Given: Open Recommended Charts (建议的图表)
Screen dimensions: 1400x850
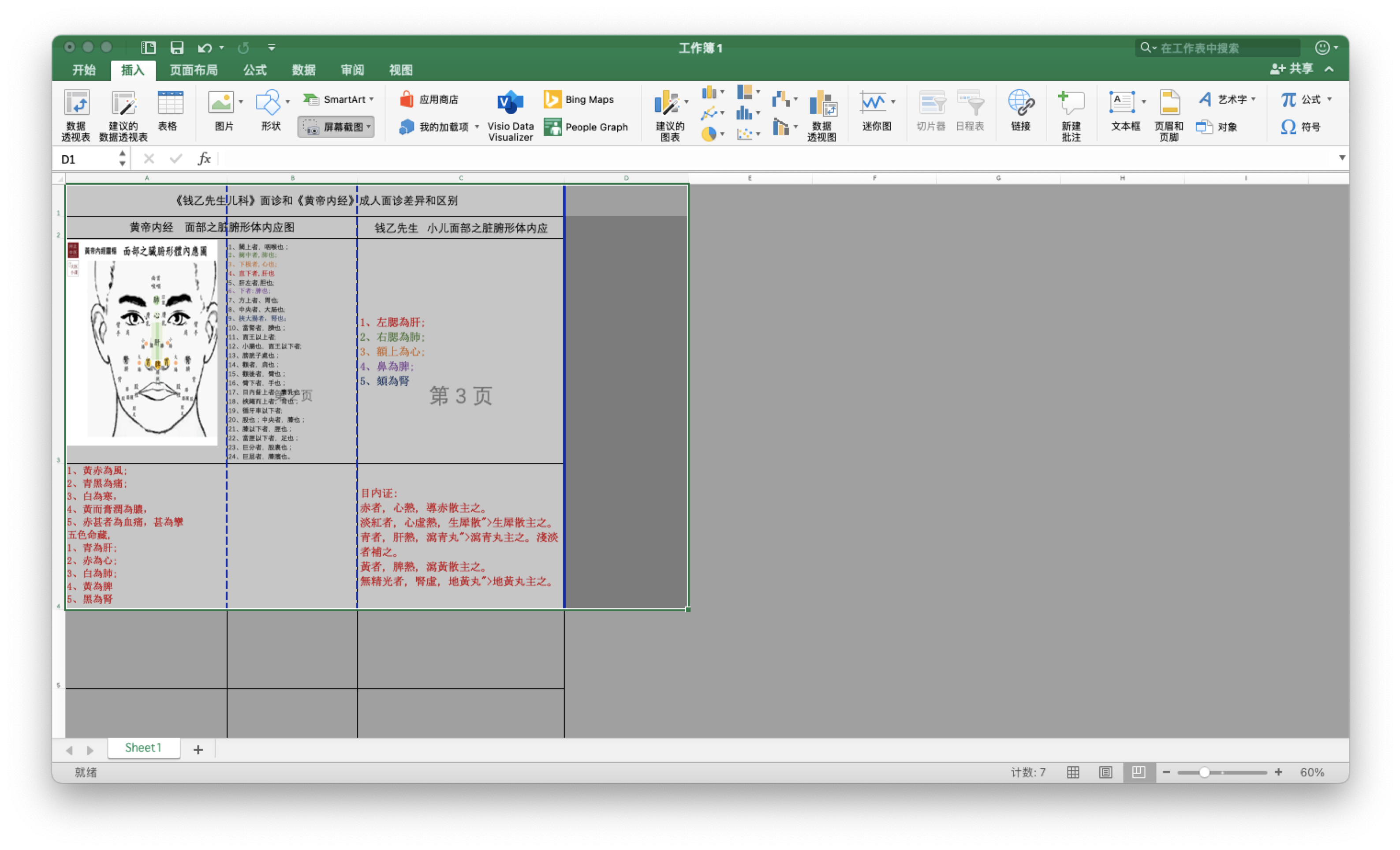Looking at the screenshot, I should 669,115.
